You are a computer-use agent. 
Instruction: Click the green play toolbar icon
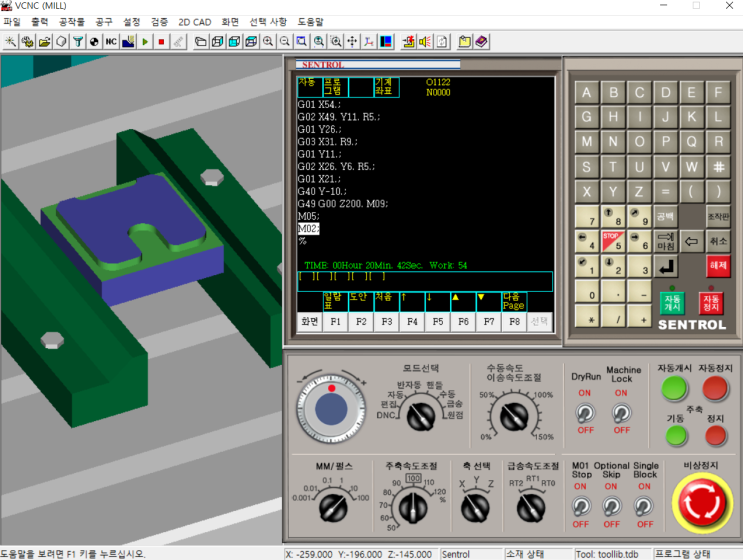click(145, 42)
